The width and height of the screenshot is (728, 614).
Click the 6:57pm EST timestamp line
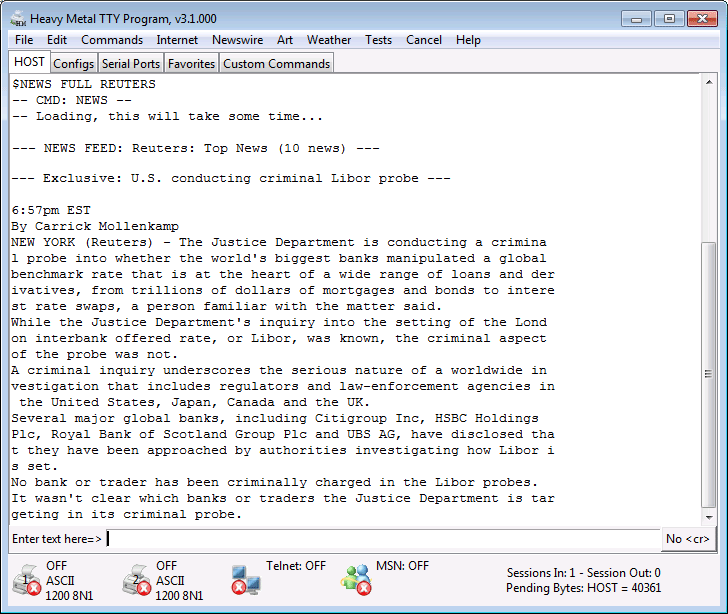click(x=51, y=210)
